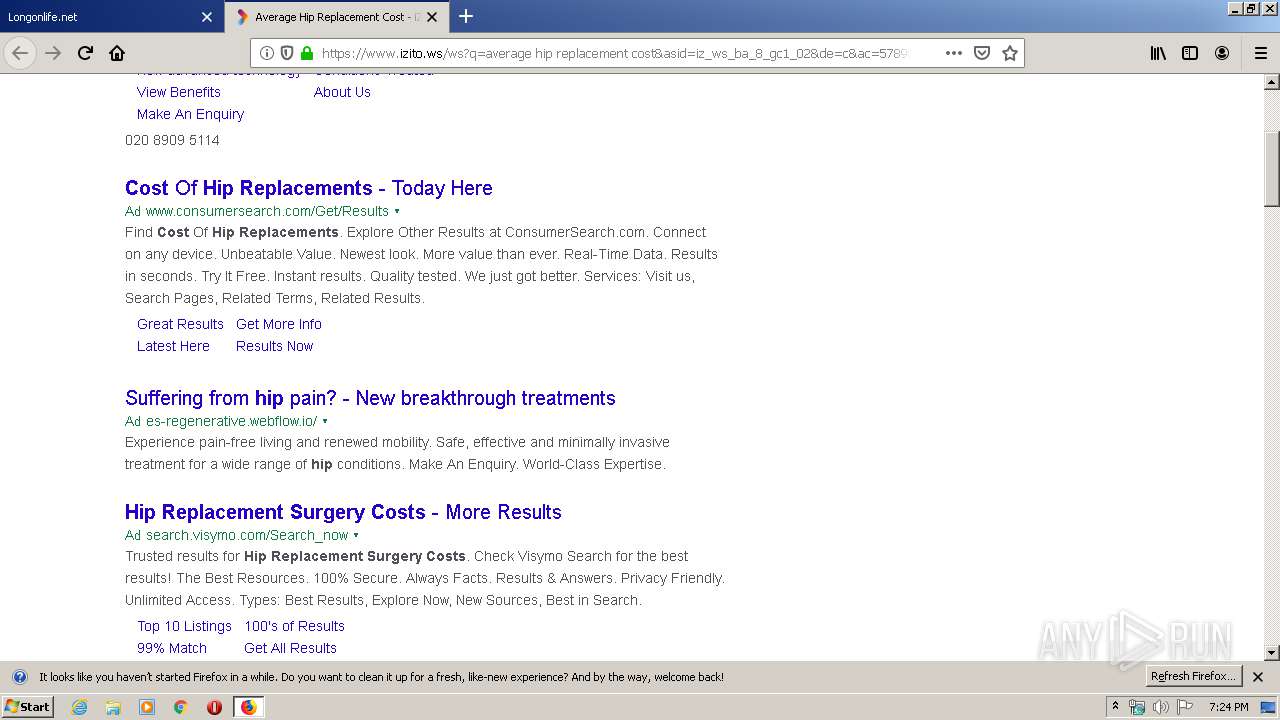The image size is (1280, 720).
Task: Open the Latest Here sitelink
Action: pos(173,346)
